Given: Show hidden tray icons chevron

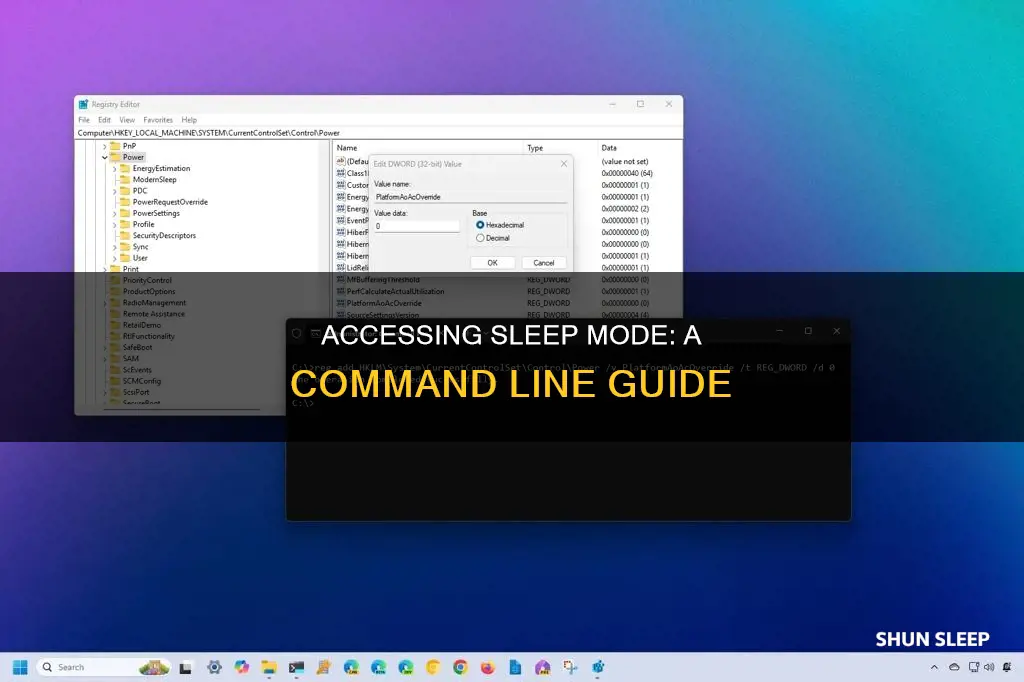Looking at the screenshot, I should point(935,667).
